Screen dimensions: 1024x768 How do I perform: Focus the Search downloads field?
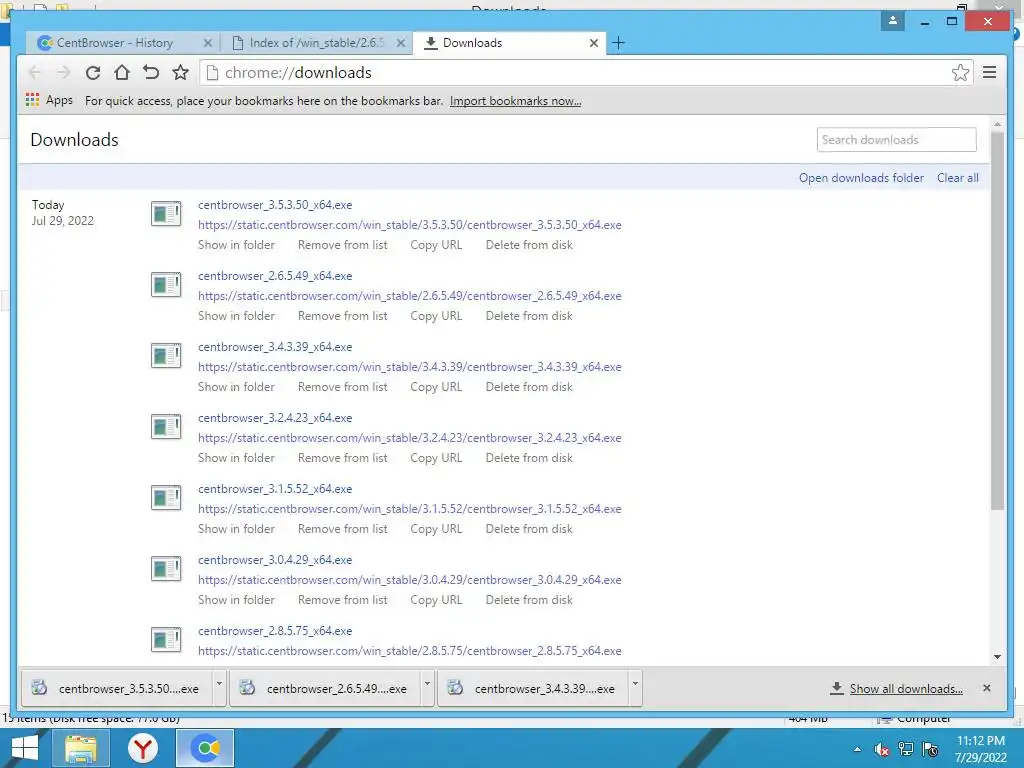click(x=896, y=140)
